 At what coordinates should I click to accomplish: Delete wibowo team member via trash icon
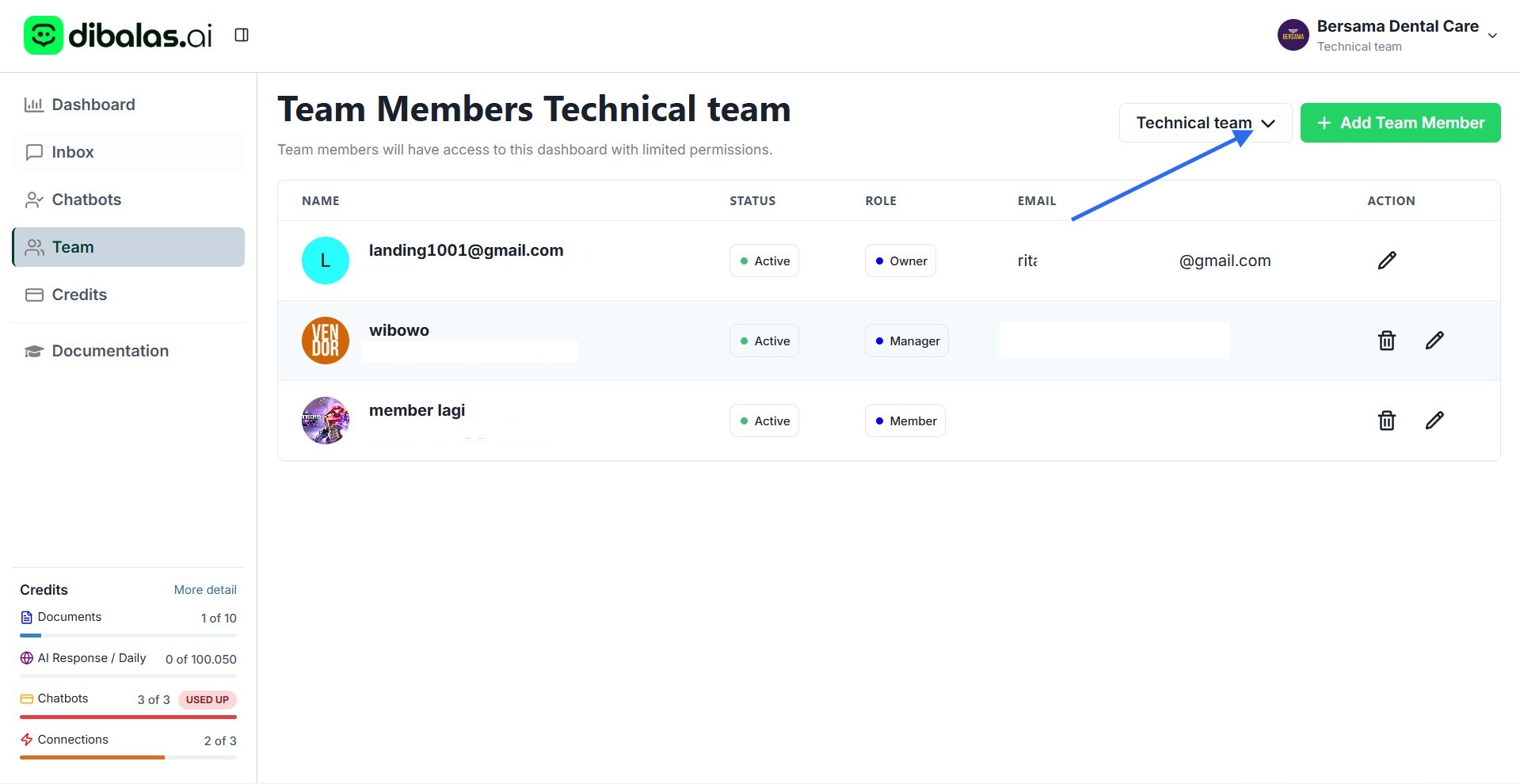(x=1386, y=341)
